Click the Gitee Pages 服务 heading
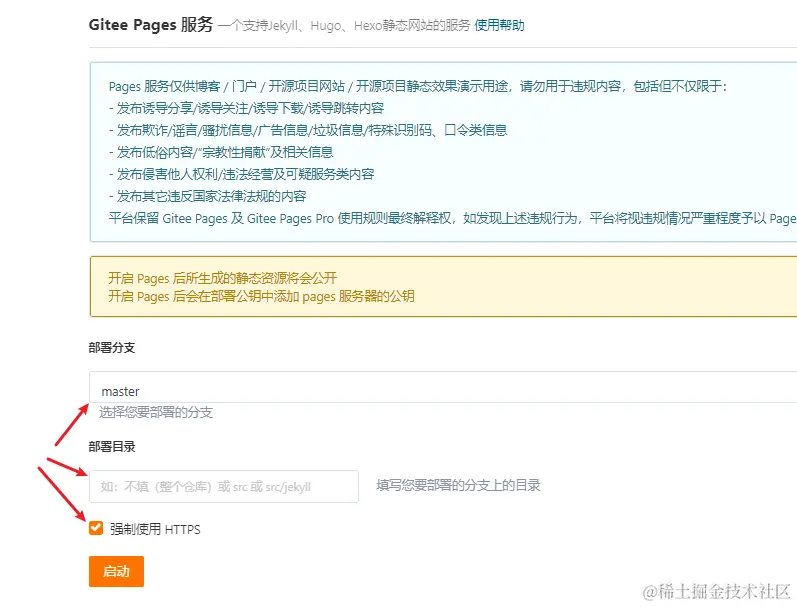The image size is (797, 607). pos(150,24)
